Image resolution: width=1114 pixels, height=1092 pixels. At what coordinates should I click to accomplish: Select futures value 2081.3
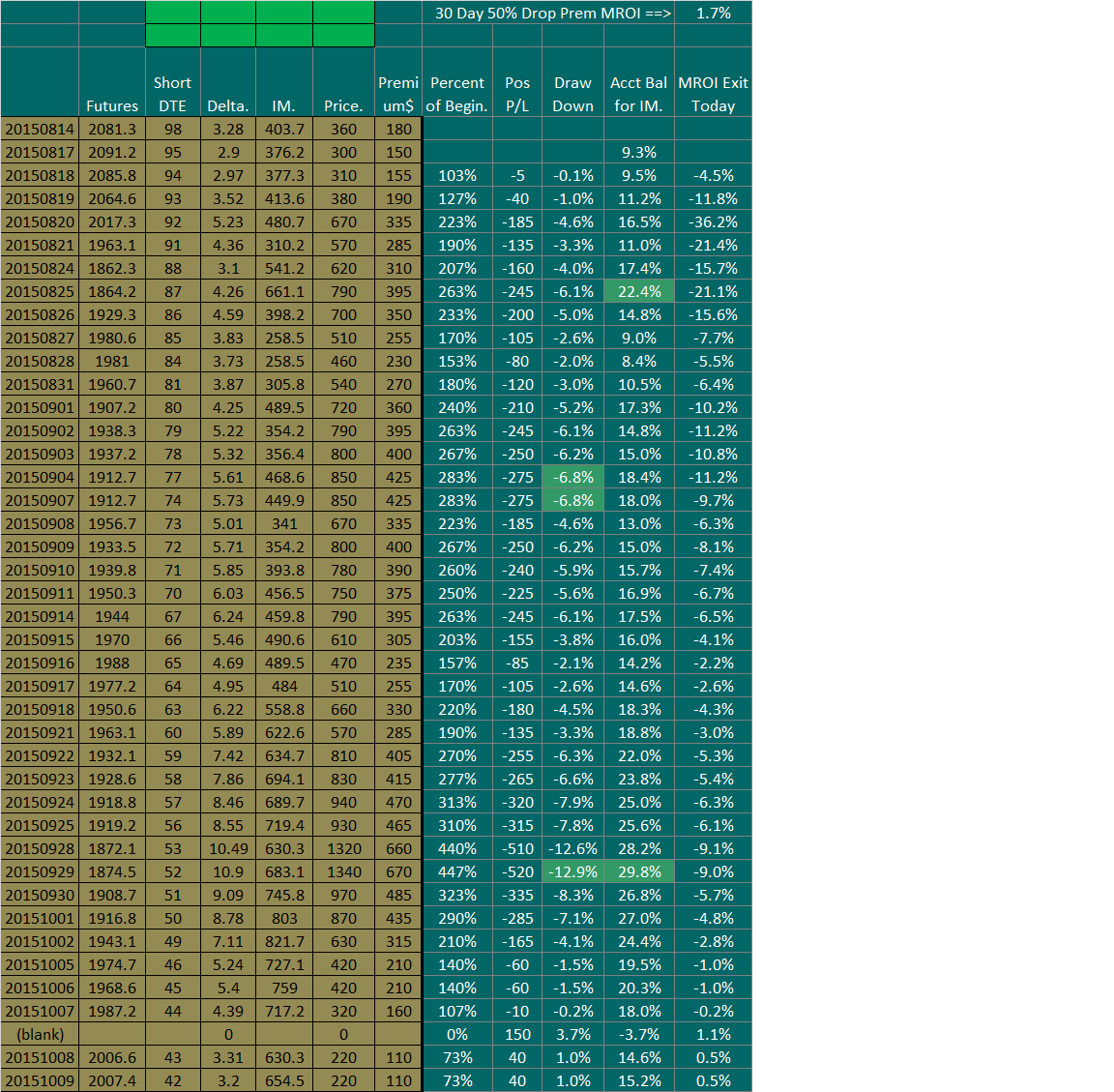click(x=112, y=130)
